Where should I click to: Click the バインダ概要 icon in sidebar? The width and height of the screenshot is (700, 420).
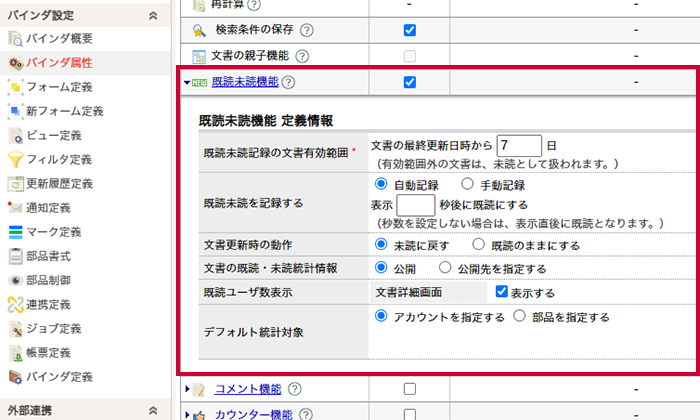click(15, 39)
